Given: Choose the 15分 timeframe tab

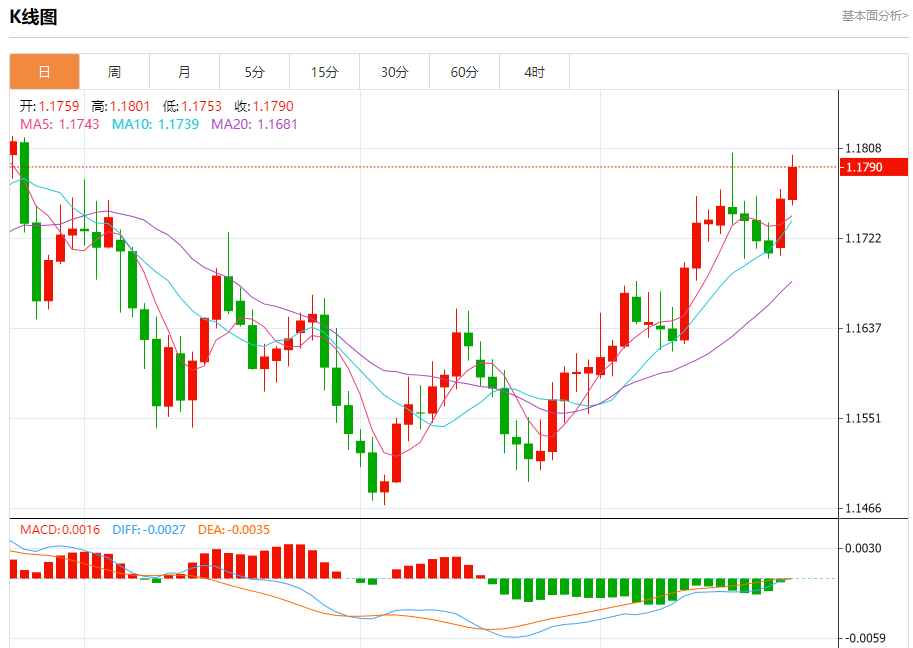Looking at the screenshot, I should pyautogui.click(x=324, y=72).
